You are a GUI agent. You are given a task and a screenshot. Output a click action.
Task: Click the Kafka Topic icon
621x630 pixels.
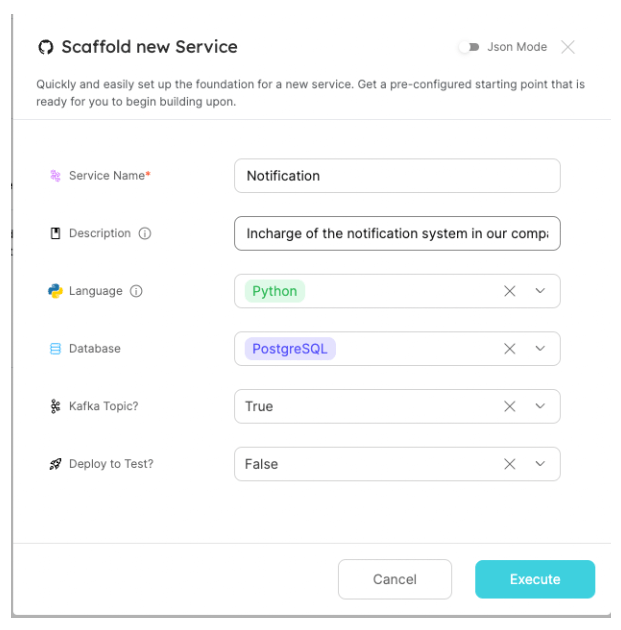55,407
